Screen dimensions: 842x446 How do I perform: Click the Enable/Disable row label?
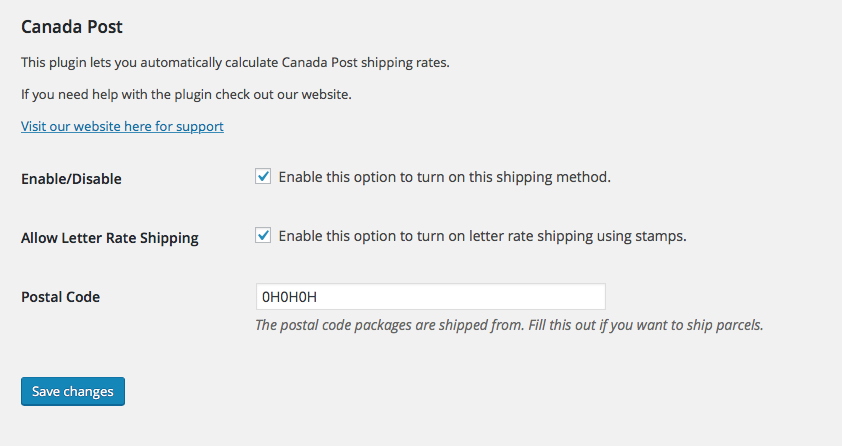pos(71,179)
